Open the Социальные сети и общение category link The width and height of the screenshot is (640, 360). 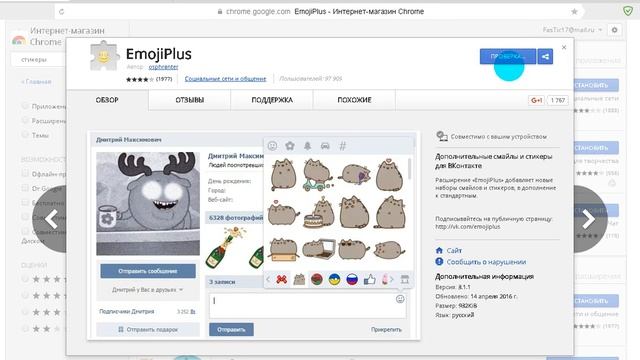tap(225, 79)
